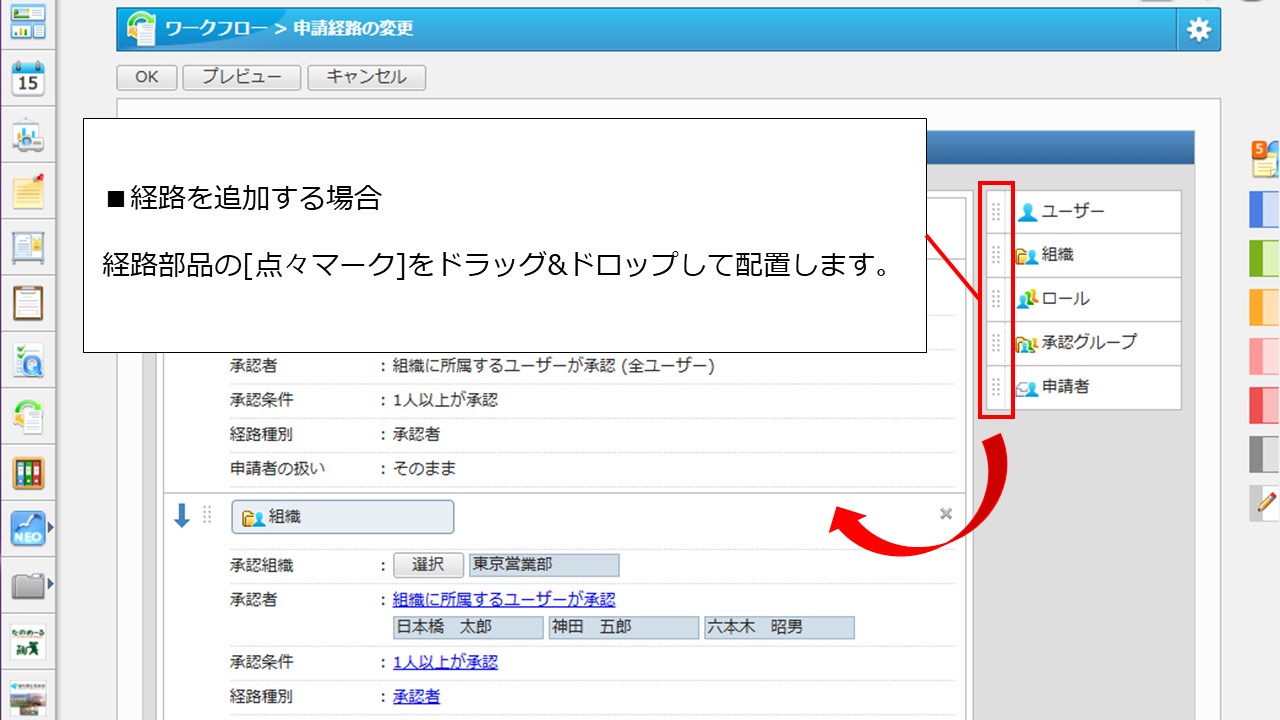Click the yellow sticky memo icon in sidebar
The width and height of the screenshot is (1280, 720).
click(28, 190)
